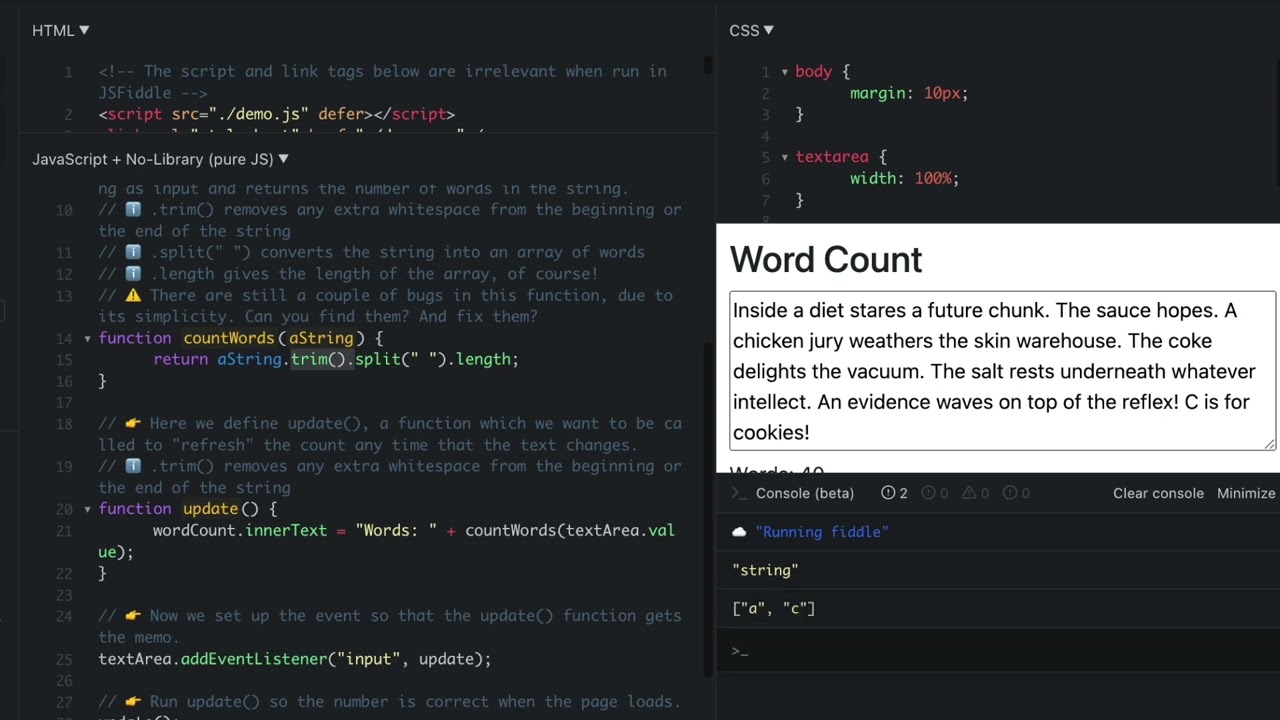Screen dimensions: 1280x720
Task: Click the .length comment on JS line 12
Action: (x=348, y=274)
